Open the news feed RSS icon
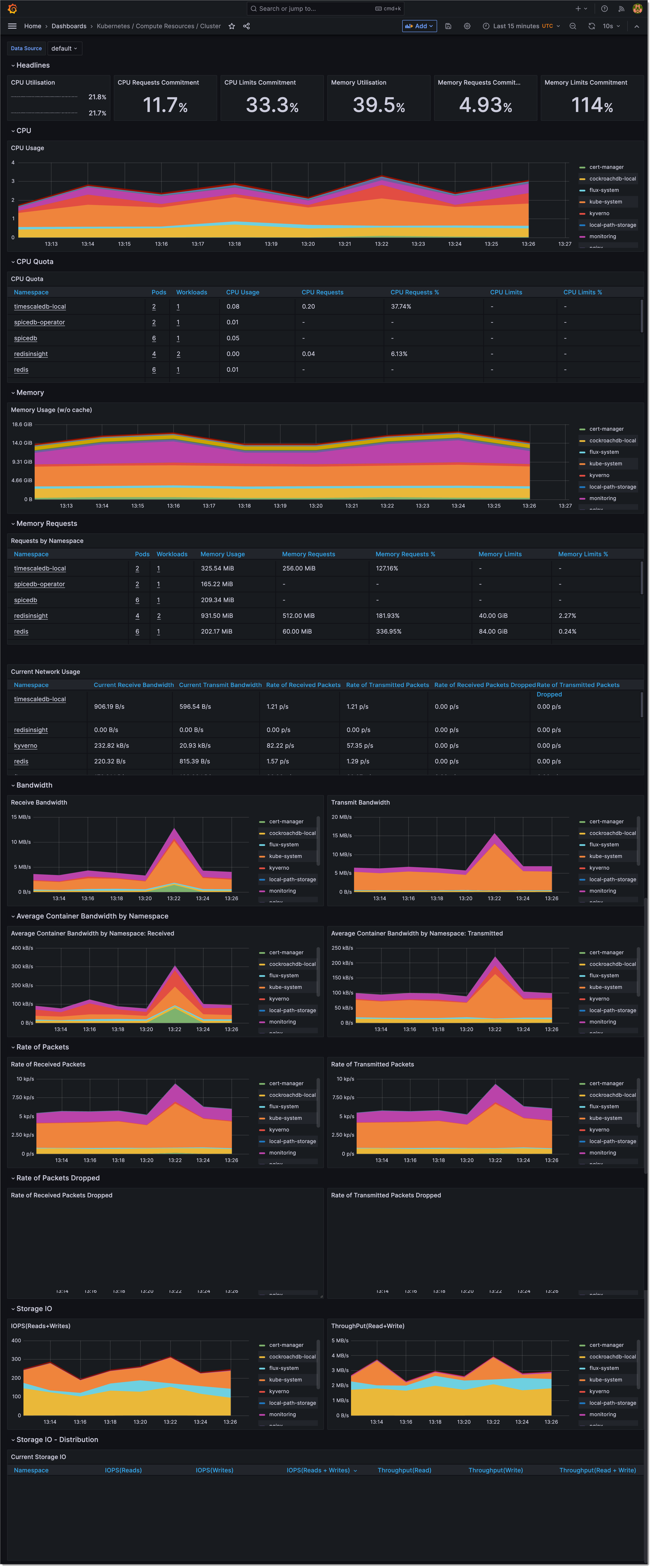 coord(621,9)
